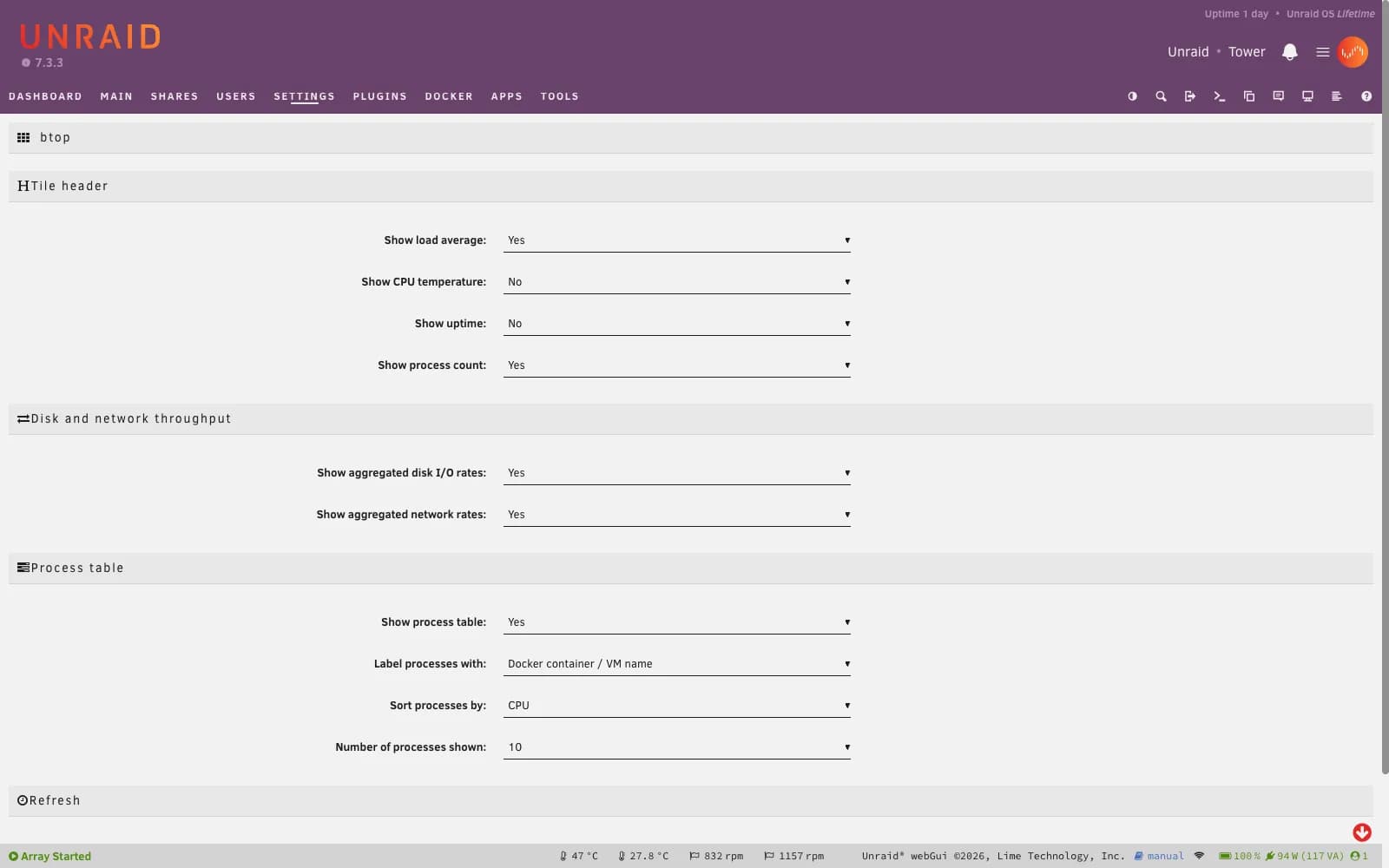Go to the Dashboard tab
This screenshot has width=1389, height=868.
click(45, 96)
